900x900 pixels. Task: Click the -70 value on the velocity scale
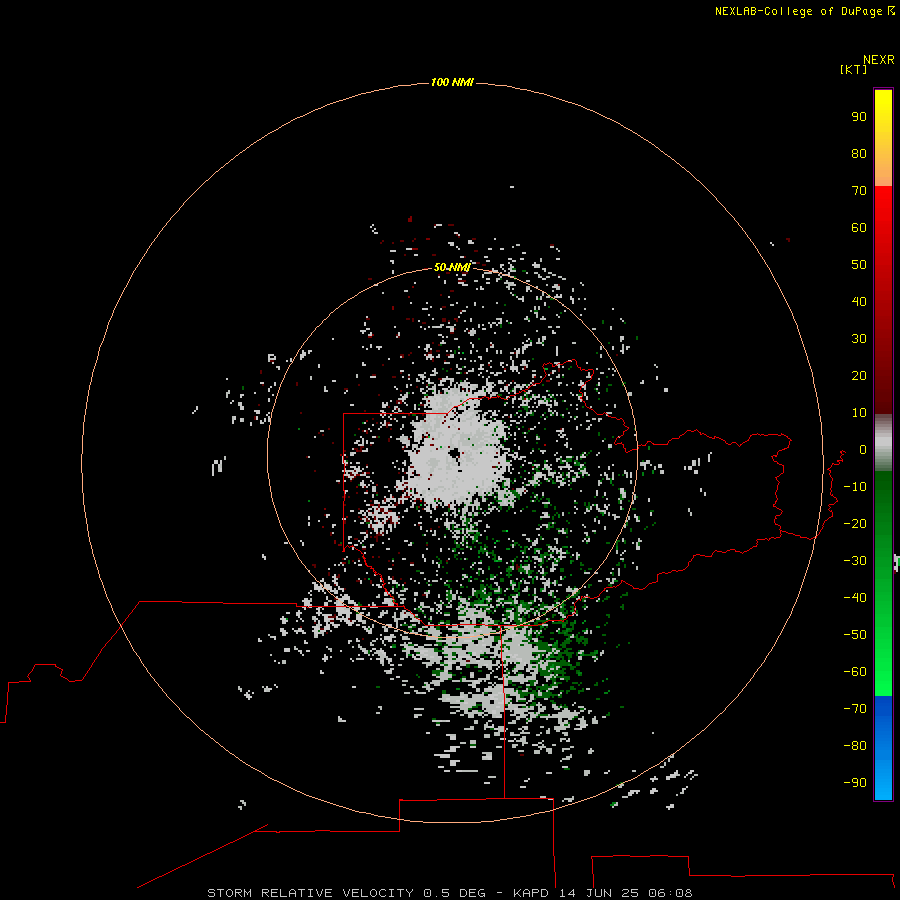(x=855, y=709)
